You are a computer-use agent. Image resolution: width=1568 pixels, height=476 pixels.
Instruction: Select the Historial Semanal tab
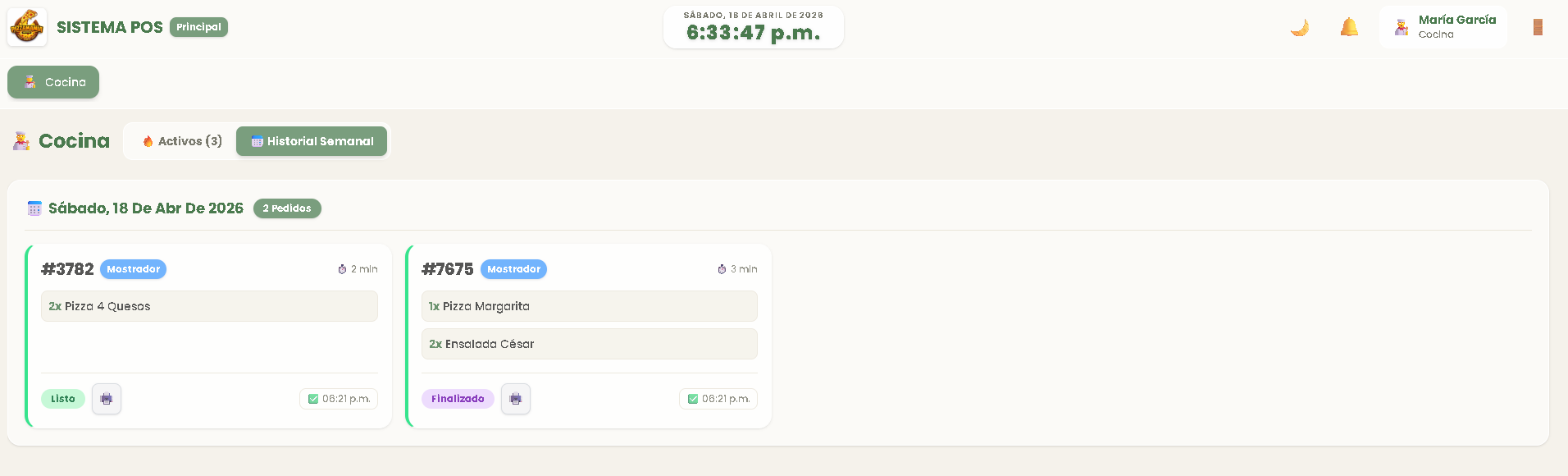312,141
